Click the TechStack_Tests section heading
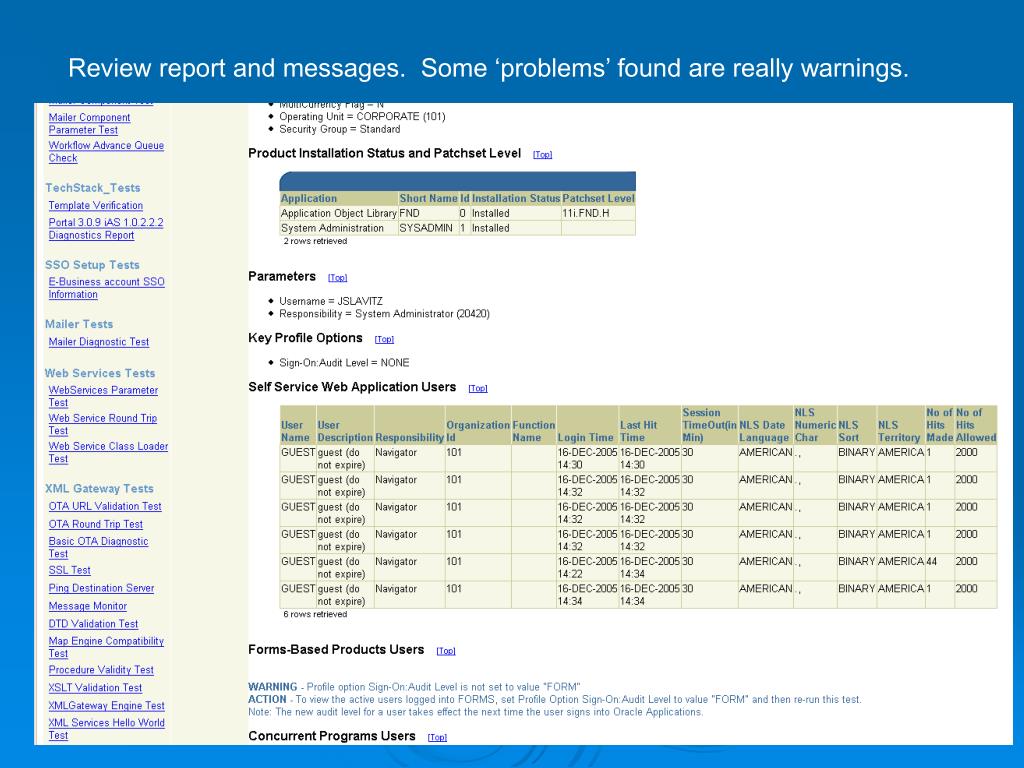 point(93,188)
